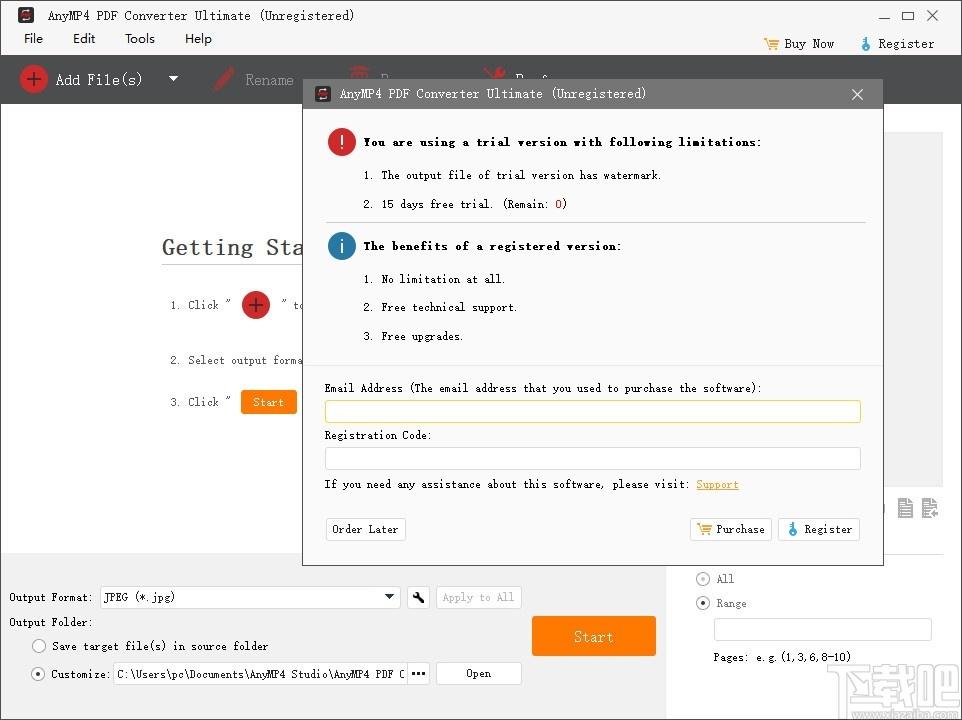
Task: Open output settings wrench icon
Action: coord(418,597)
